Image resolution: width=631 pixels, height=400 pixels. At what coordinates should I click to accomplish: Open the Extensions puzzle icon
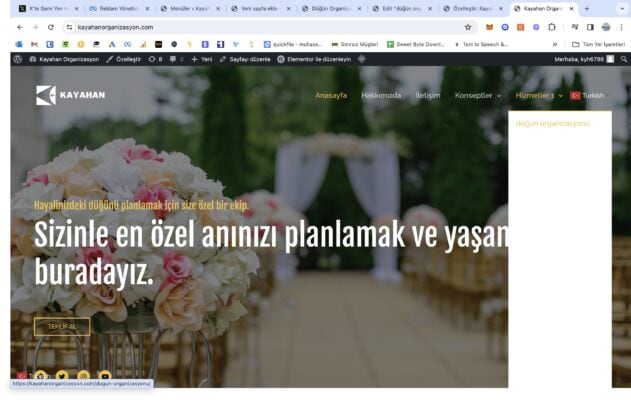552,27
